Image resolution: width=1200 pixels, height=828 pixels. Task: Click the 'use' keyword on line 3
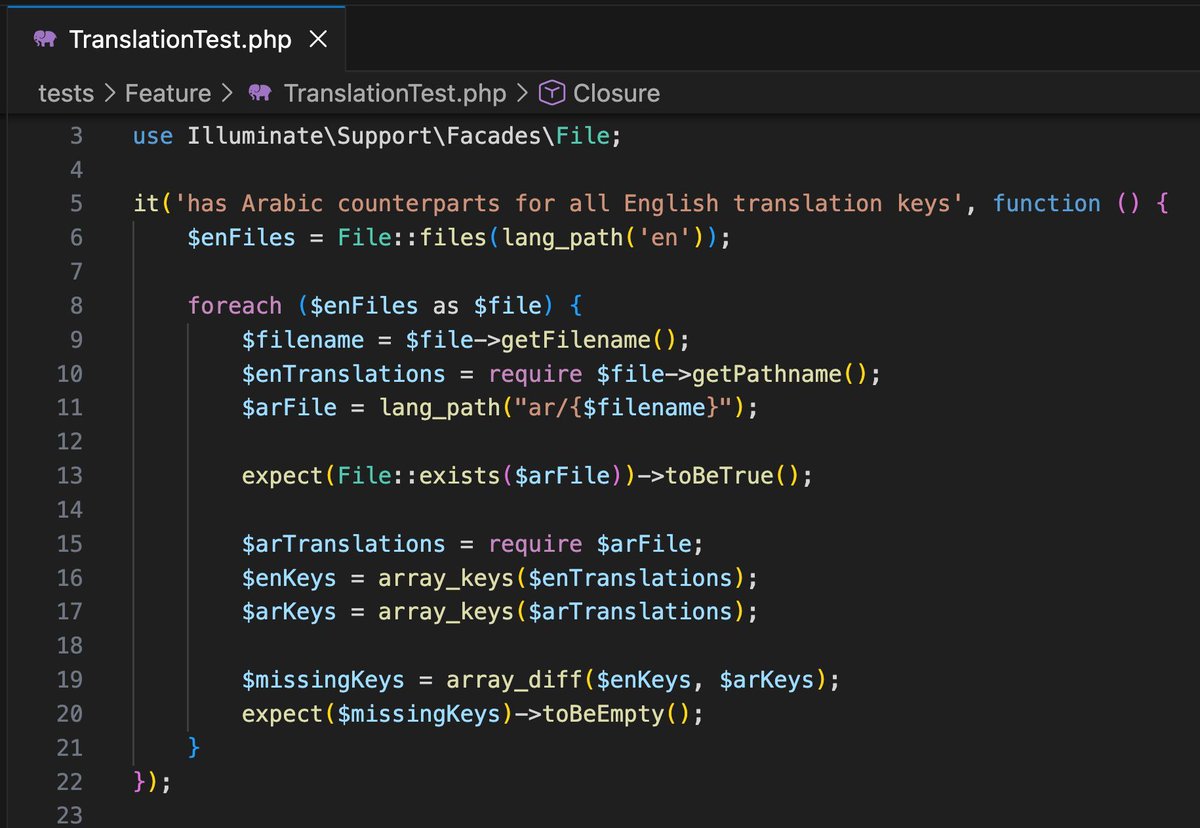pos(153,136)
